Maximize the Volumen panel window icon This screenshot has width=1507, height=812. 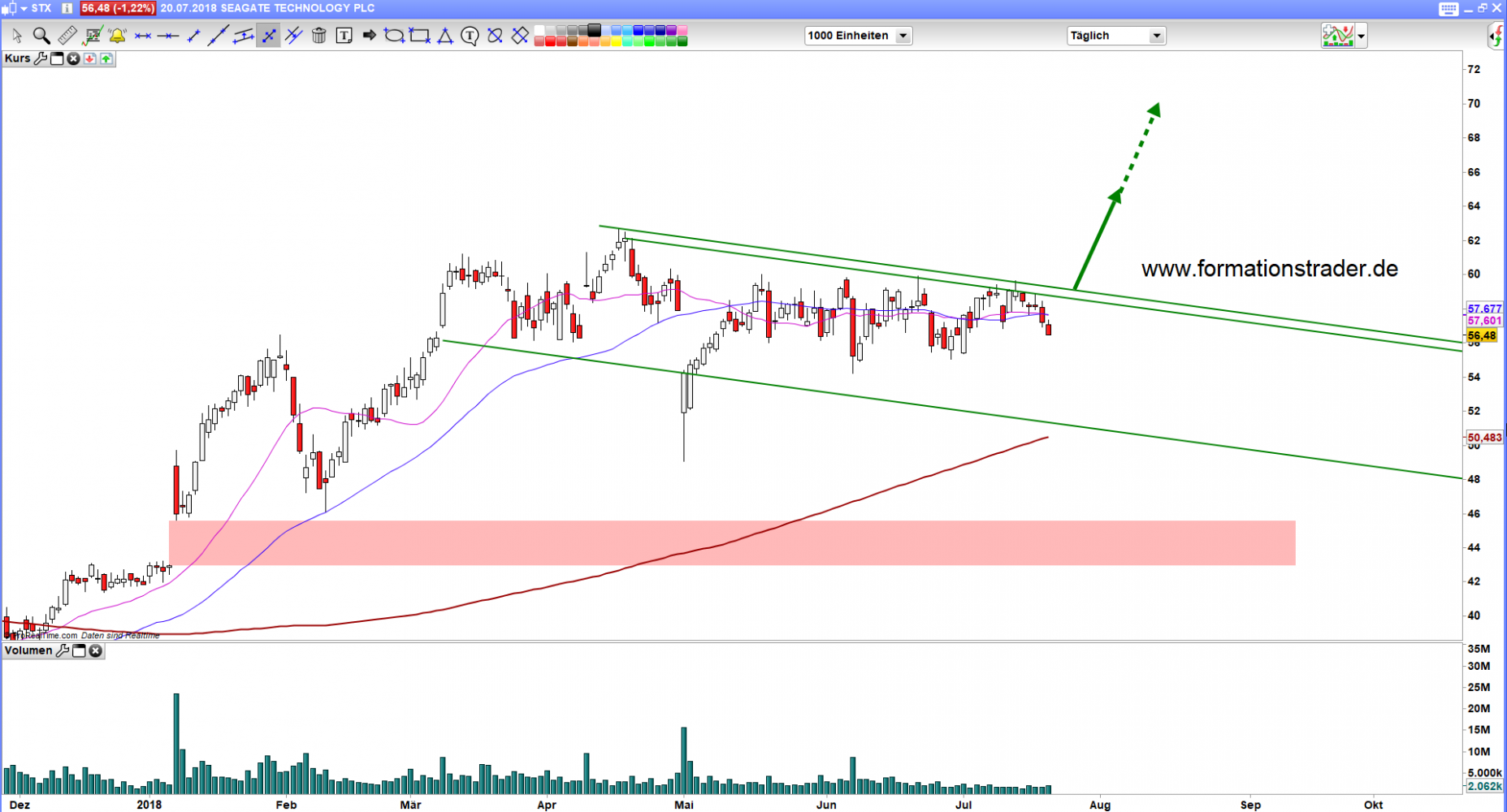[x=79, y=650]
